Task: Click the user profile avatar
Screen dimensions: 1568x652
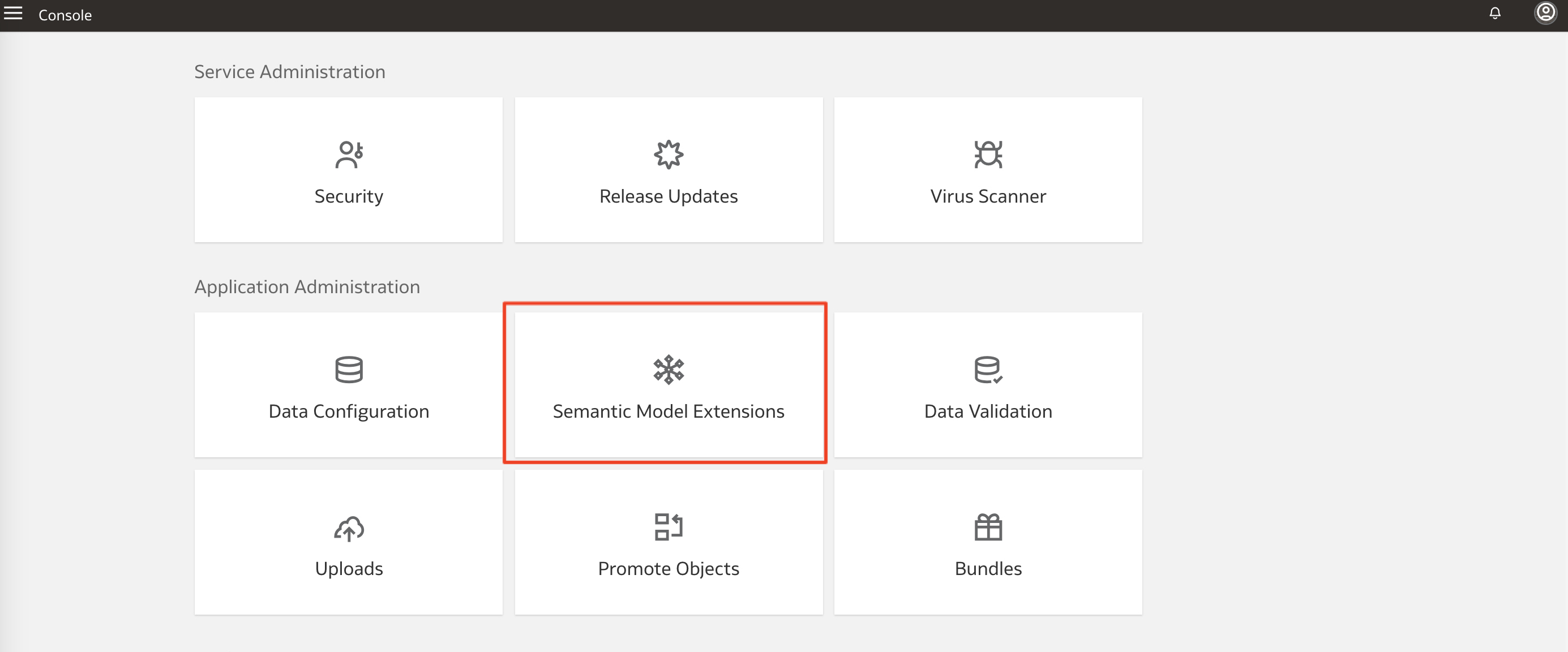Action: (x=1545, y=14)
